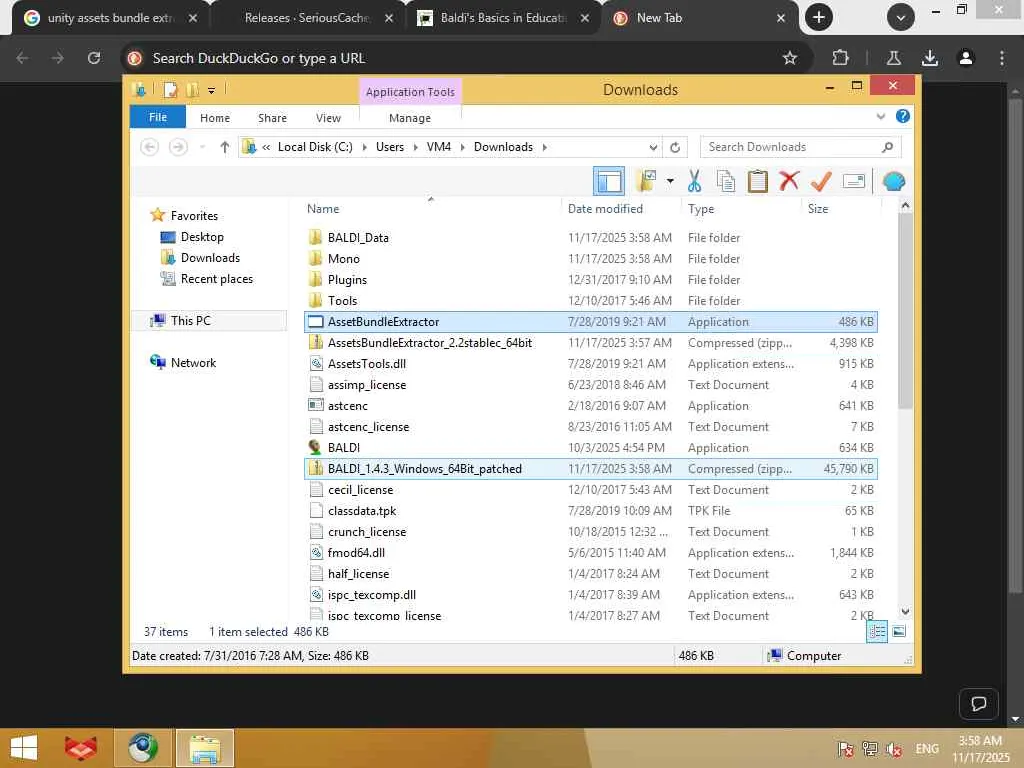Open the Manage ribbon tab
This screenshot has width=1024, height=768.
click(409, 118)
